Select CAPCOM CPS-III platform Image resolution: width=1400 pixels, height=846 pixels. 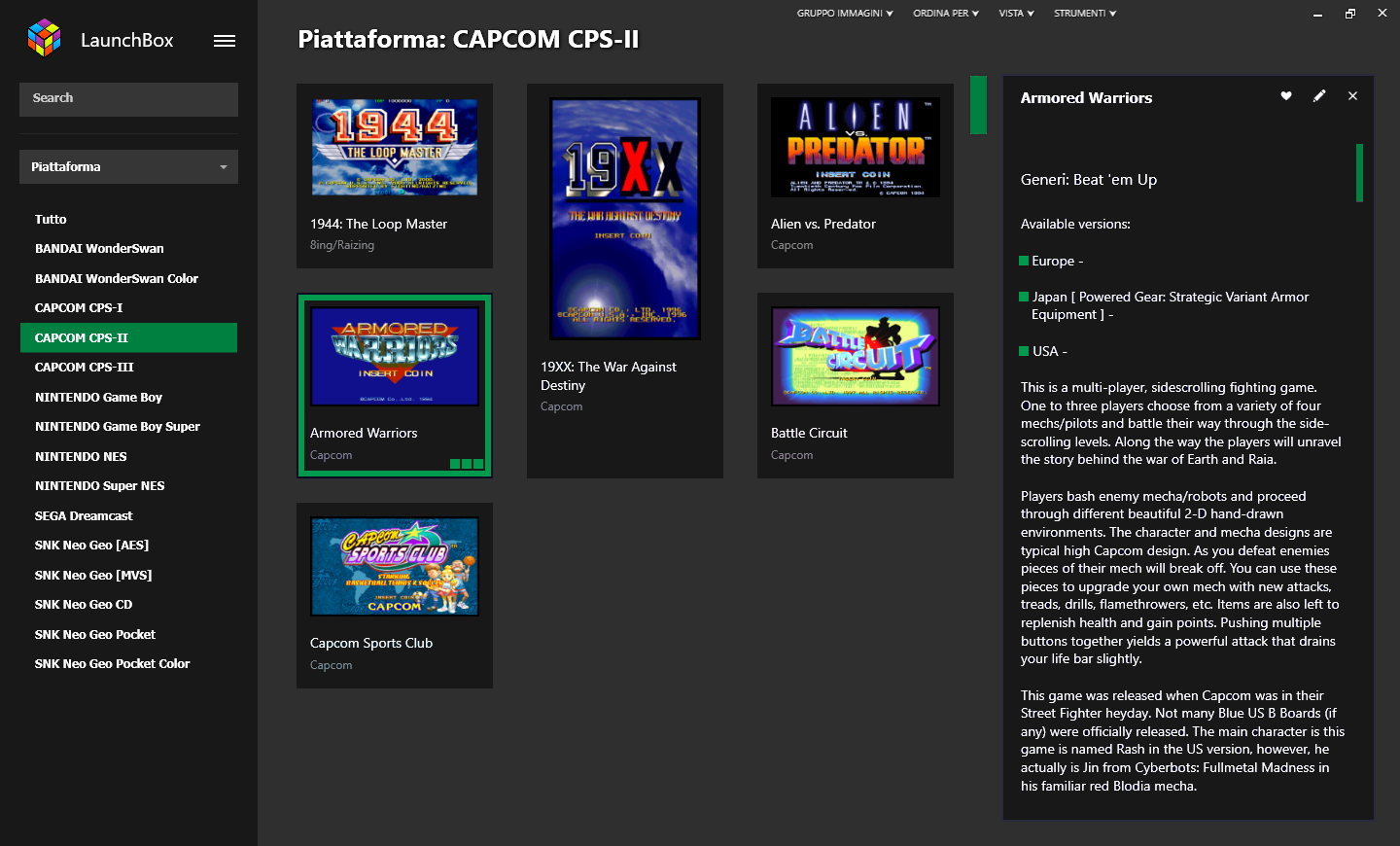(128, 368)
